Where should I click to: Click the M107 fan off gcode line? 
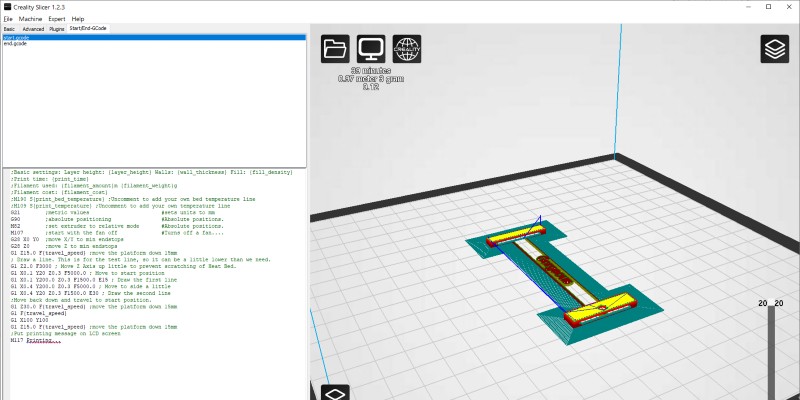(x=117, y=233)
